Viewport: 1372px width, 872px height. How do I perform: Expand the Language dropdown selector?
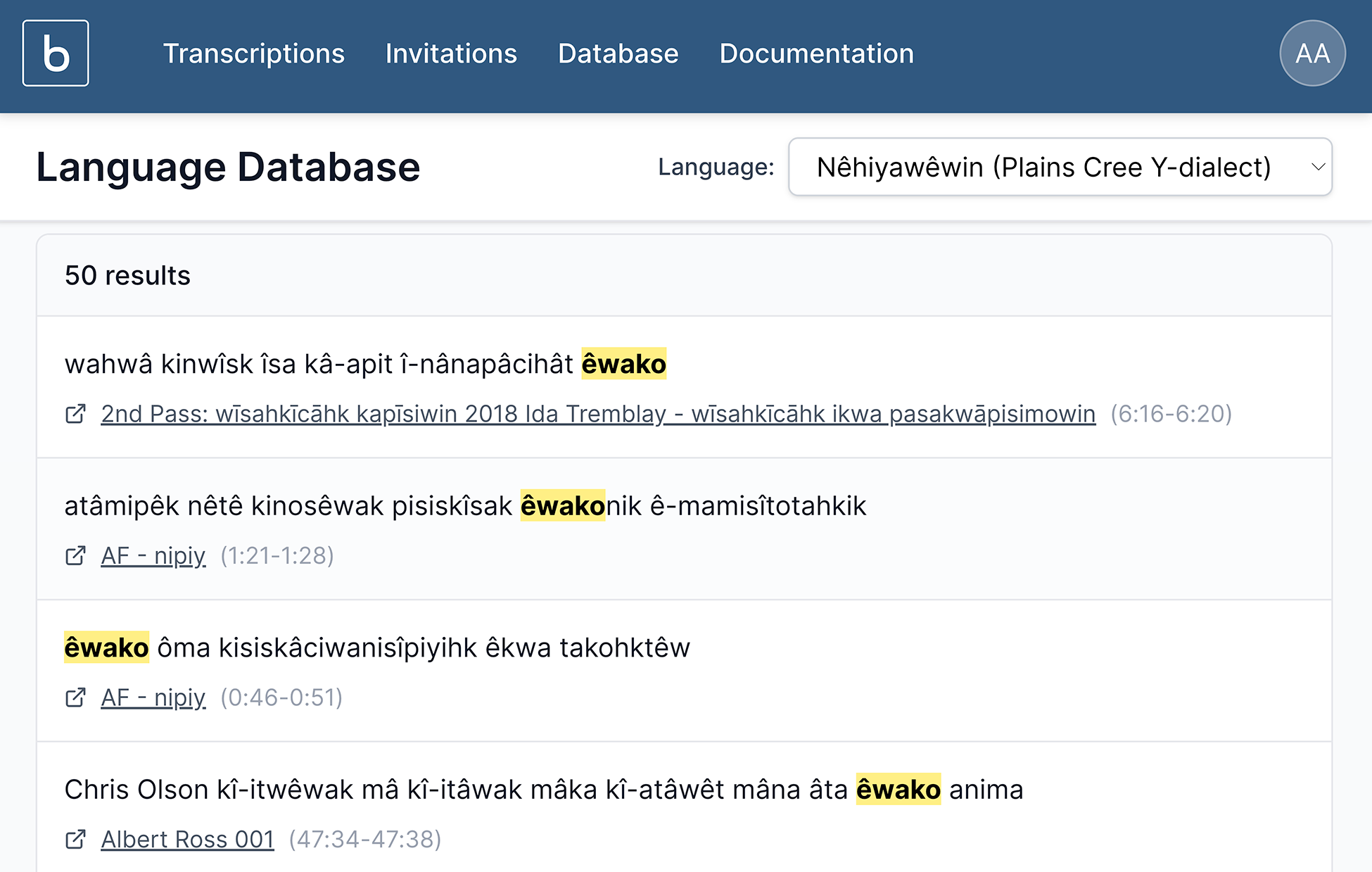point(1043,167)
